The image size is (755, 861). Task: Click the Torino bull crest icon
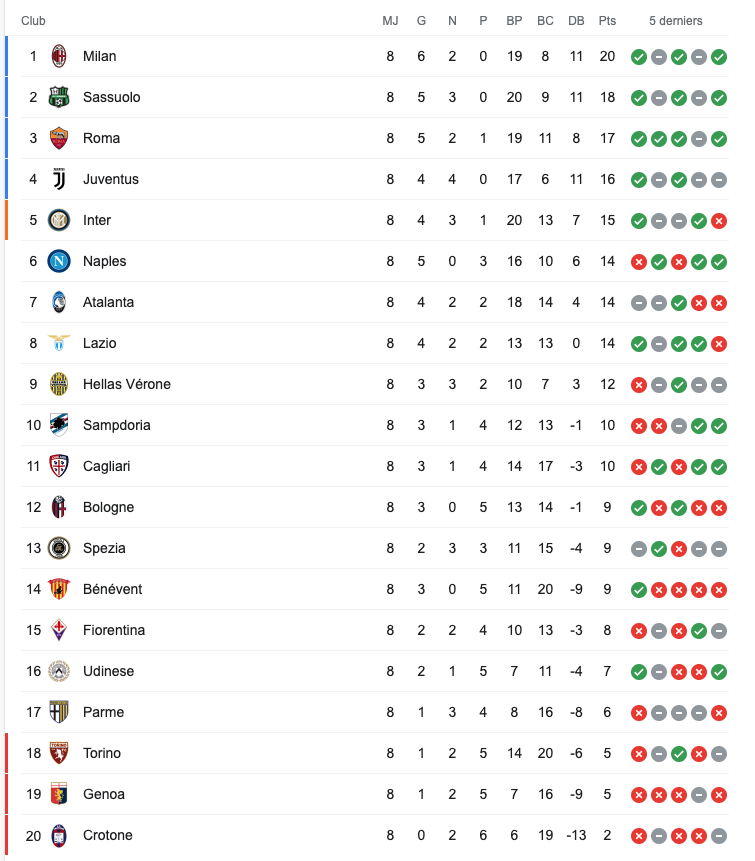59,753
